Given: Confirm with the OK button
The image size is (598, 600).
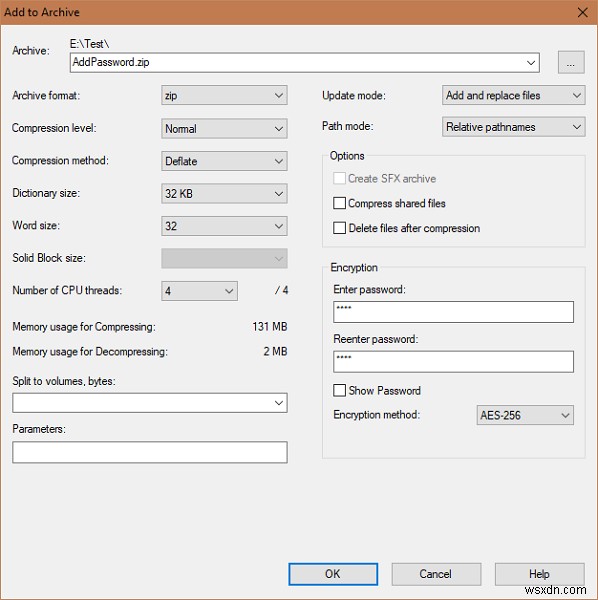Looking at the screenshot, I should tap(333, 574).
